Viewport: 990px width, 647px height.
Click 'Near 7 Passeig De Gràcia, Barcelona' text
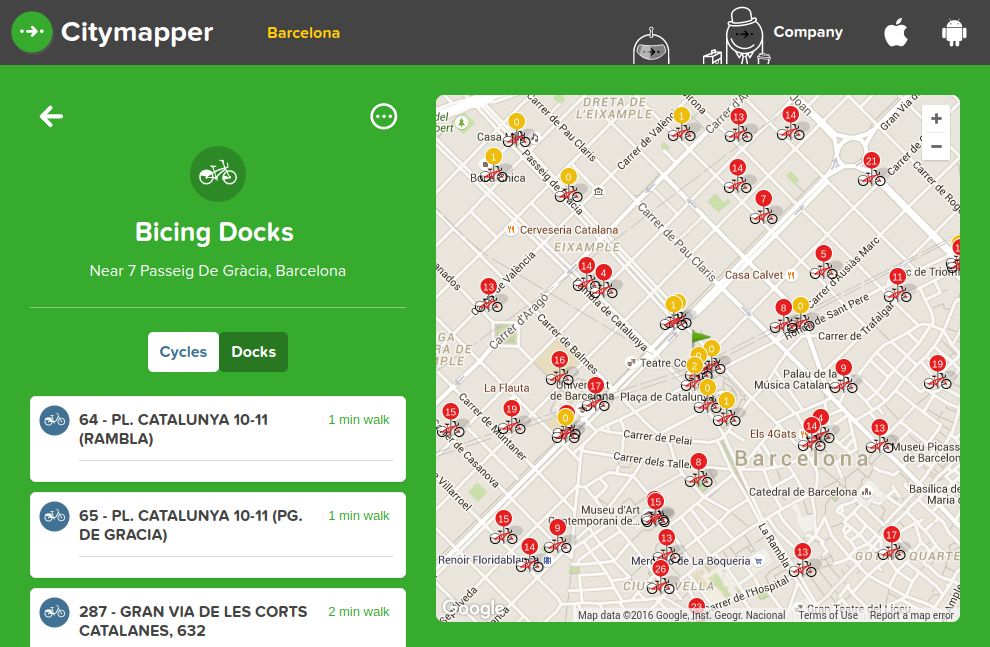218,271
